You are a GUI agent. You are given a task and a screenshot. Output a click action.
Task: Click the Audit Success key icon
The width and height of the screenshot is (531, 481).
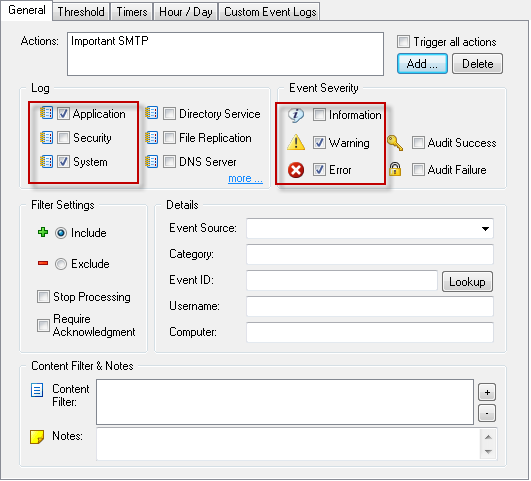pyautogui.click(x=395, y=143)
